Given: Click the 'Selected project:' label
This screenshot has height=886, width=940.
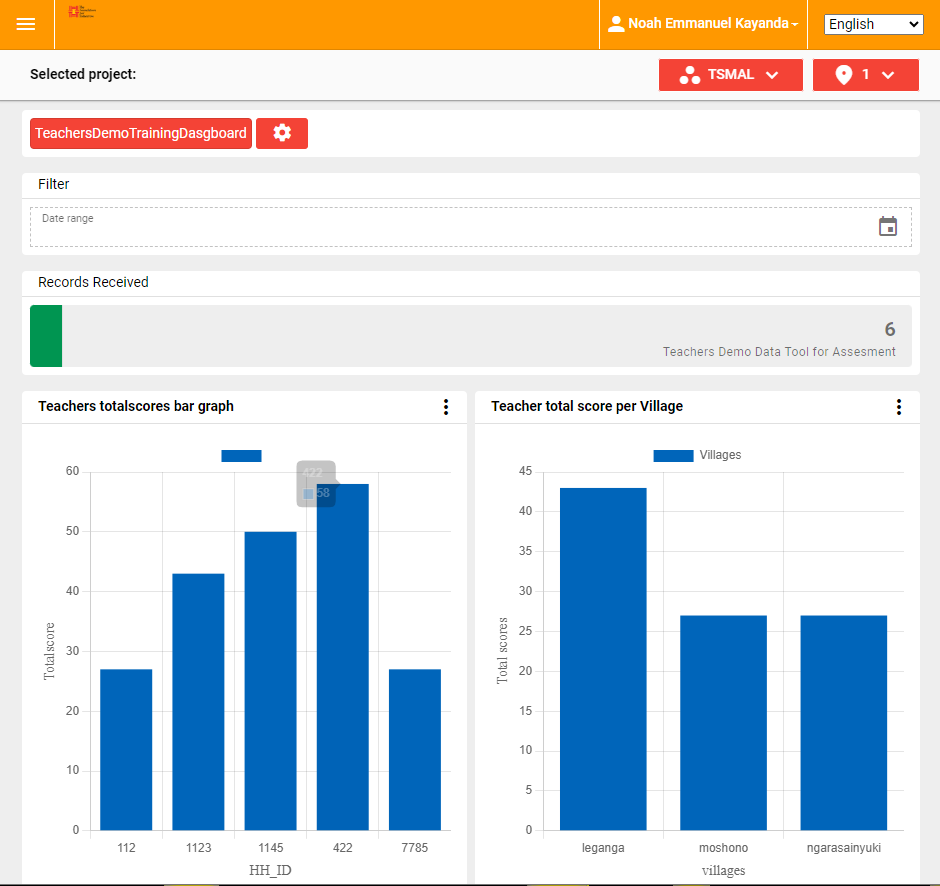Looking at the screenshot, I should coord(83,74).
